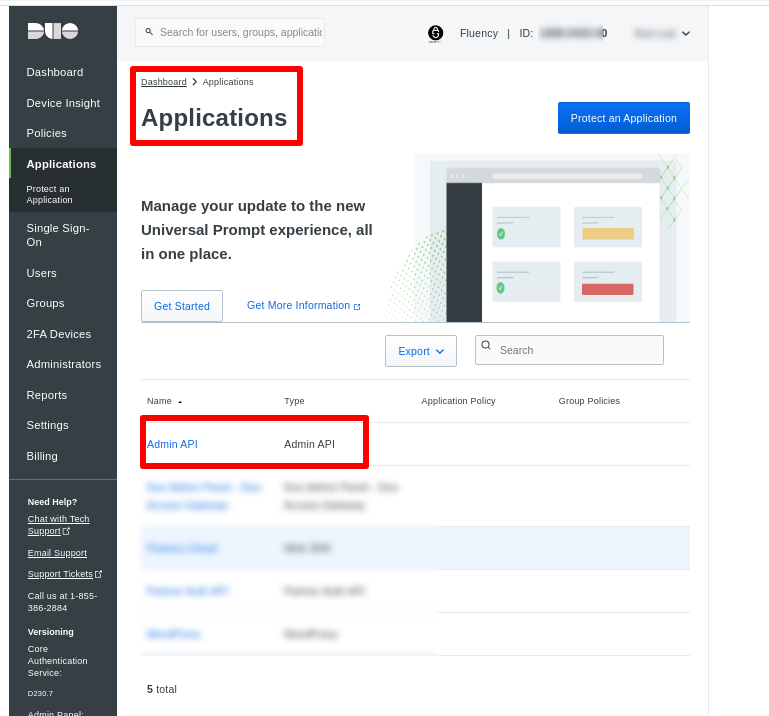Open Dashboard in the sidebar
Image resolution: width=769 pixels, height=716 pixels.
(x=55, y=72)
